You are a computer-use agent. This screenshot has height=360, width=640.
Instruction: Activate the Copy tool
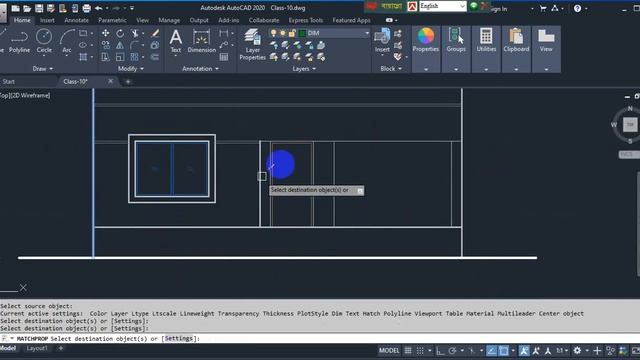[106, 45]
